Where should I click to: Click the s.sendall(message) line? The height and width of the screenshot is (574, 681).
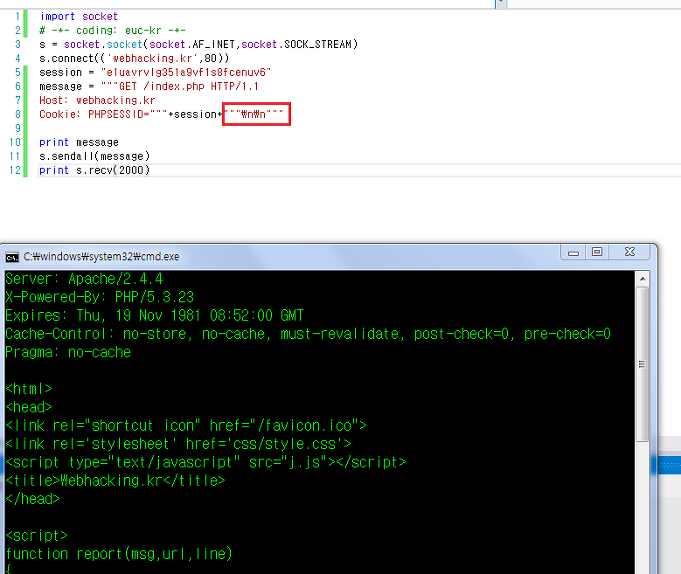pos(94,156)
